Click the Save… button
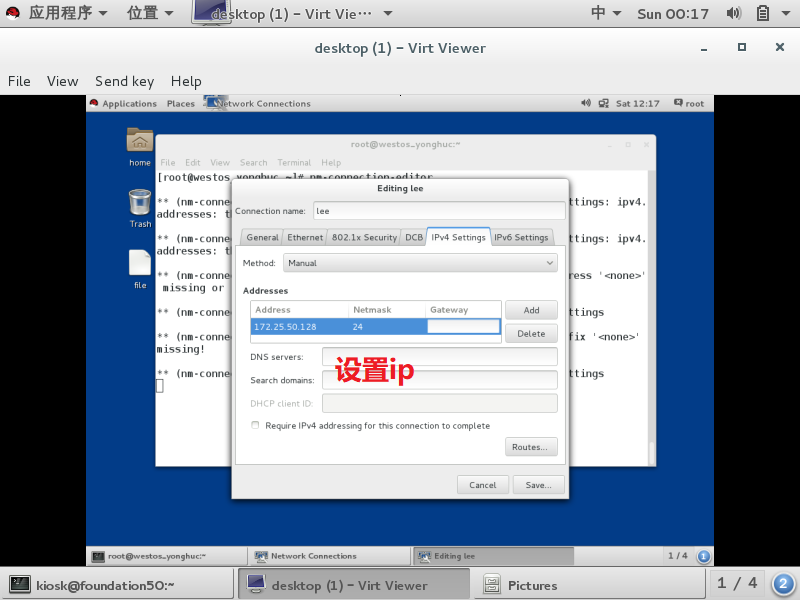 click(x=538, y=485)
